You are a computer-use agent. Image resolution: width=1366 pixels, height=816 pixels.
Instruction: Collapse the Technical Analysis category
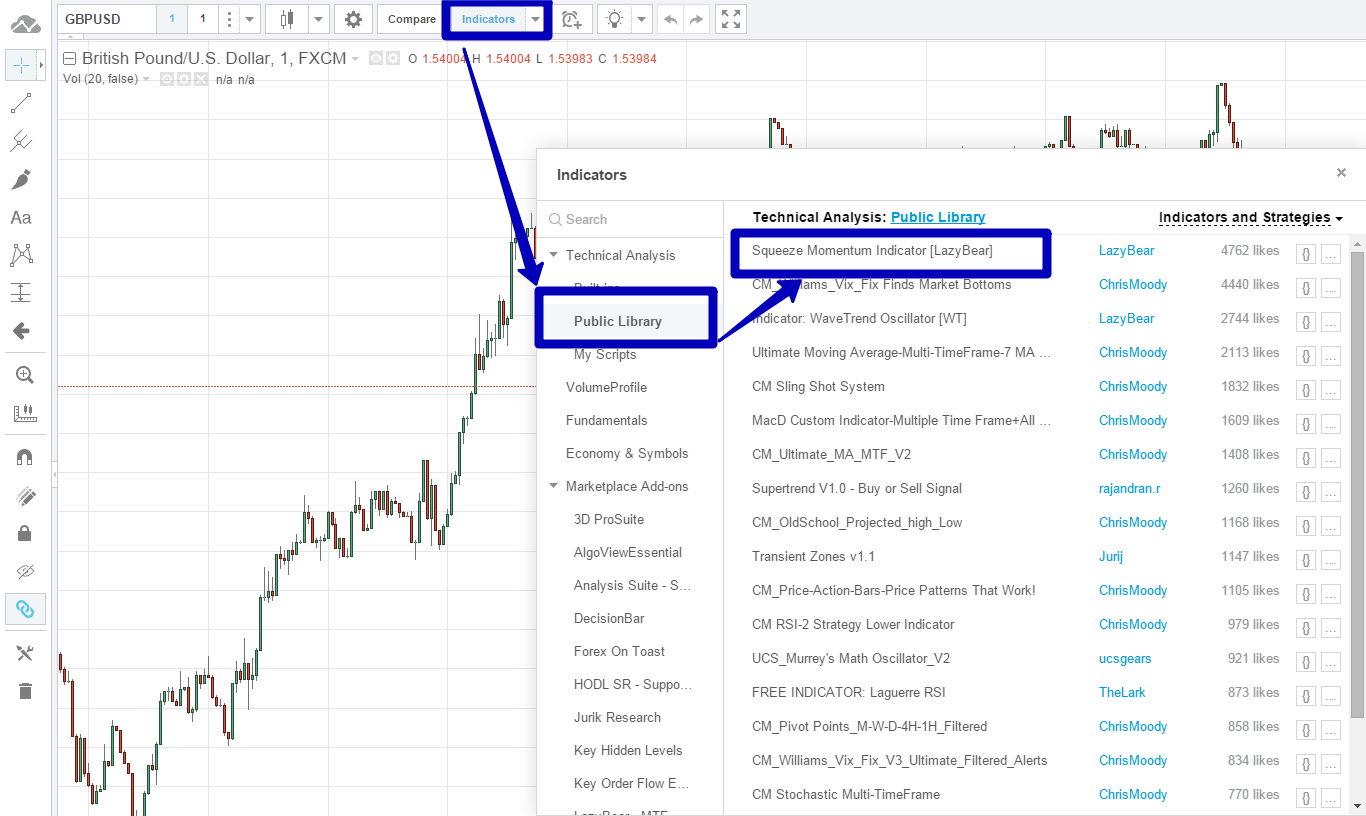[554, 256]
